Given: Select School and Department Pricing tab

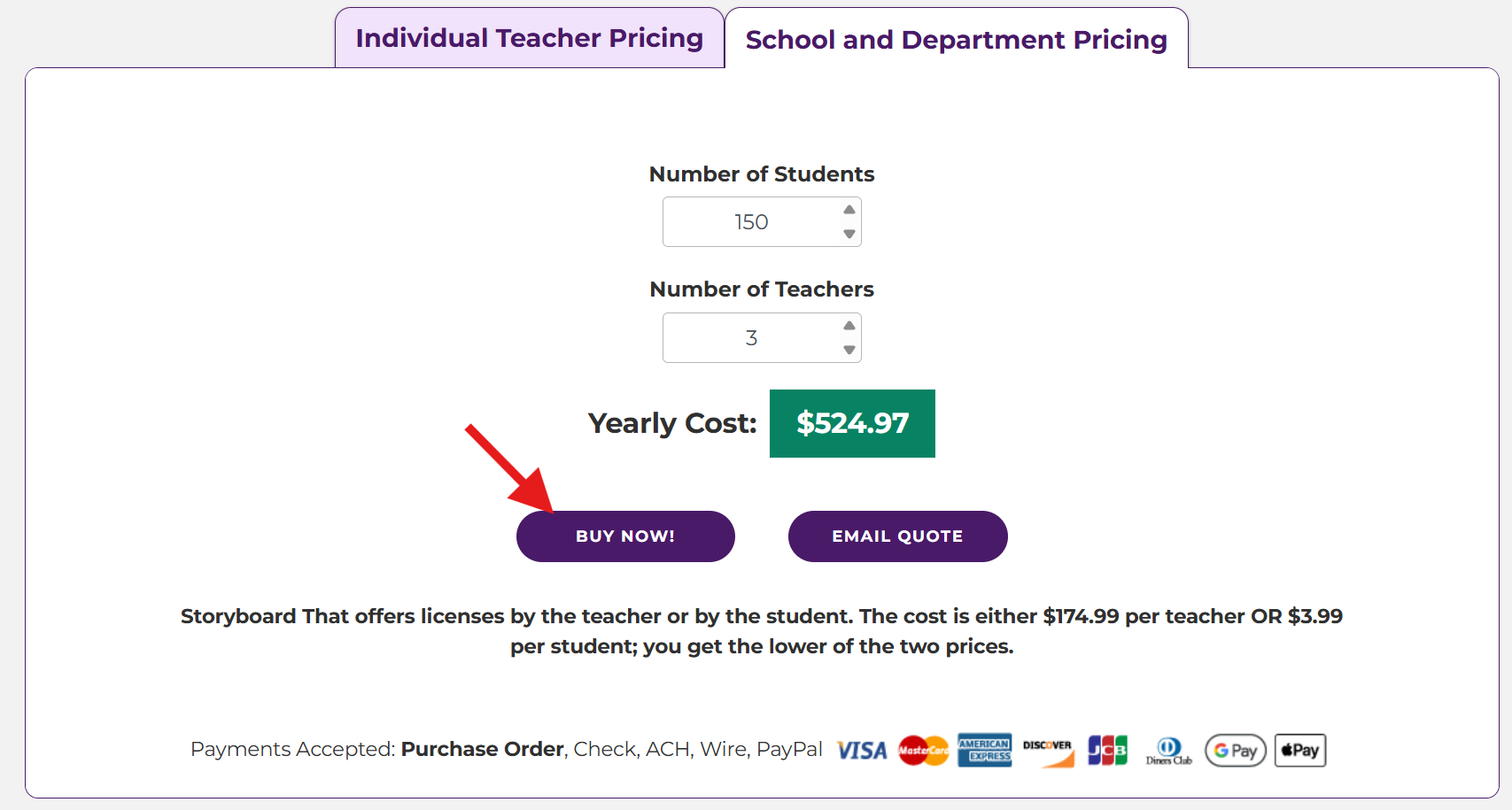Looking at the screenshot, I should click(x=956, y=40).
